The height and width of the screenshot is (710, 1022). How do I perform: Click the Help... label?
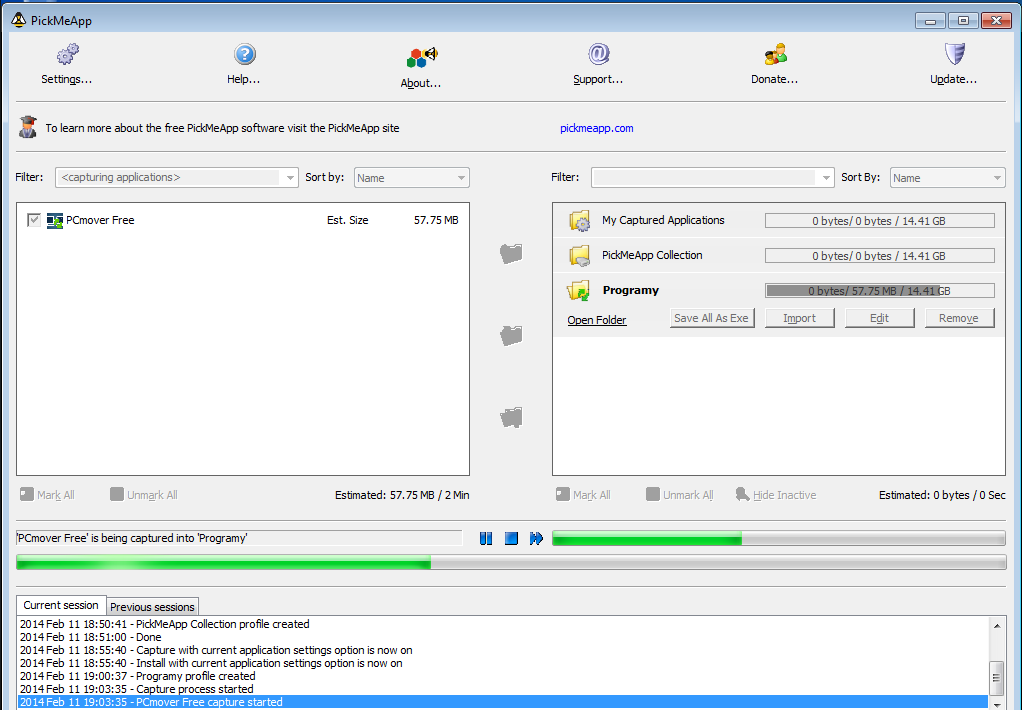pos(244,79)
